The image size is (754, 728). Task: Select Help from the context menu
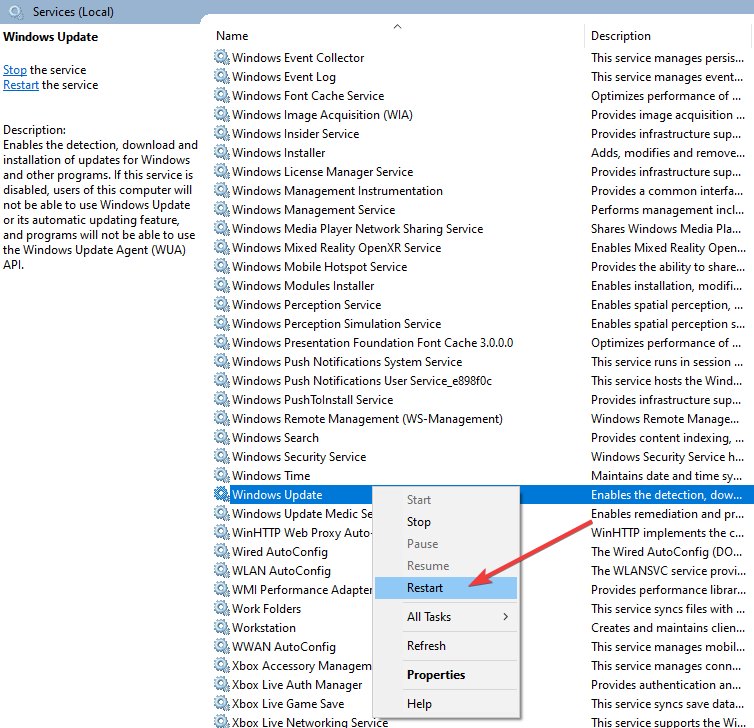pyautogui.click(x=446, y=703)
